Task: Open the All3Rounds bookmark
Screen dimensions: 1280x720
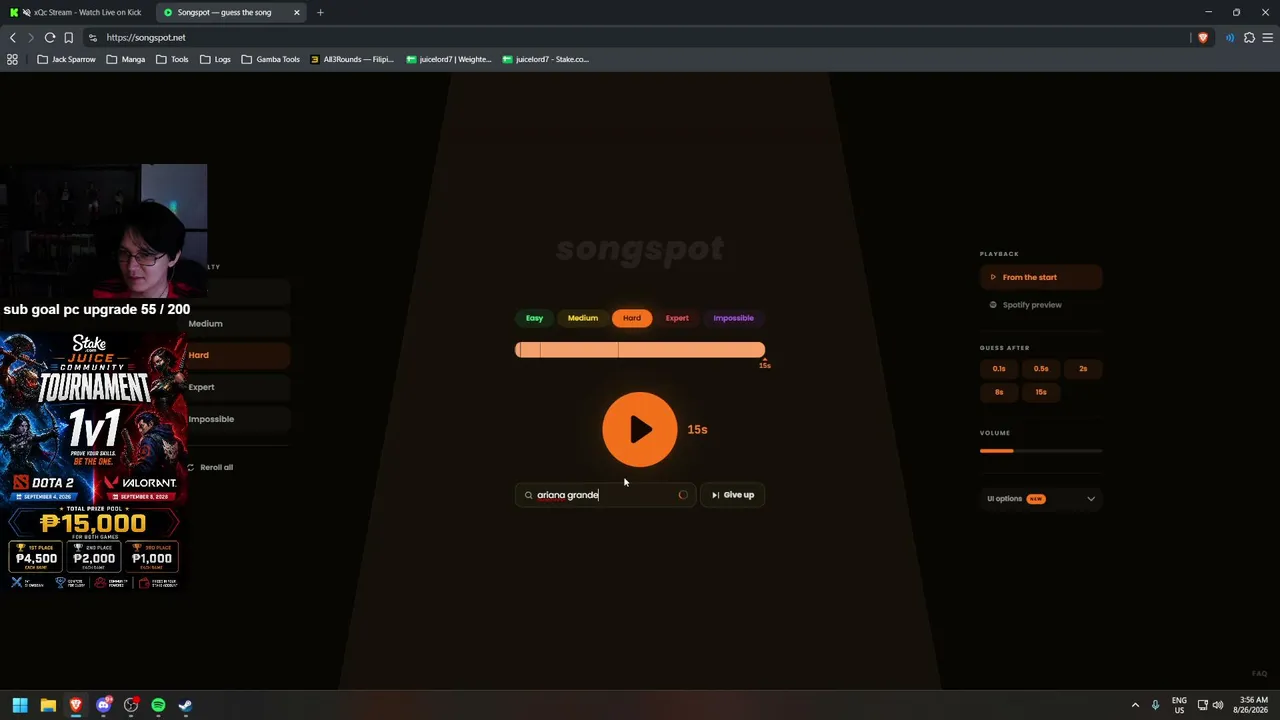Action: click(352, 59)
